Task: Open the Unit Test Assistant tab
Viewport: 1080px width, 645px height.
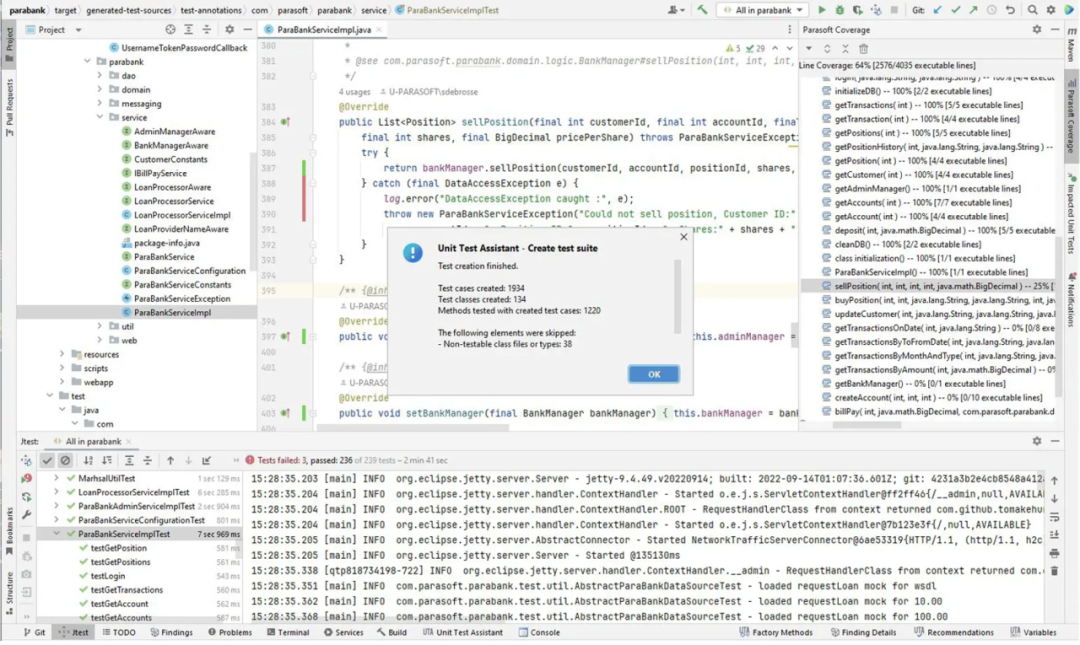Action: 463,633
